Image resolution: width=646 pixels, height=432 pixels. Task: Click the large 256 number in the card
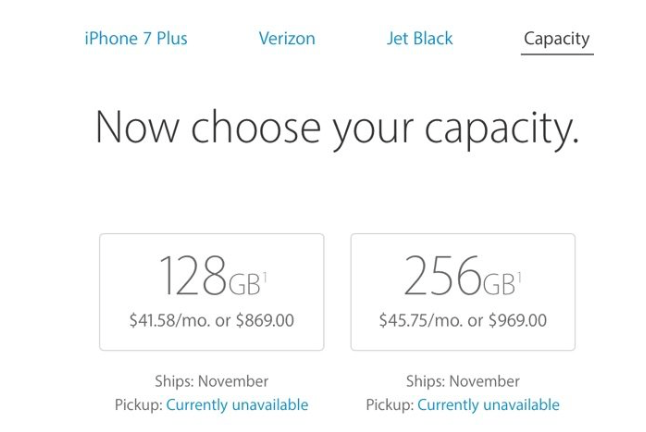(443, 275)
